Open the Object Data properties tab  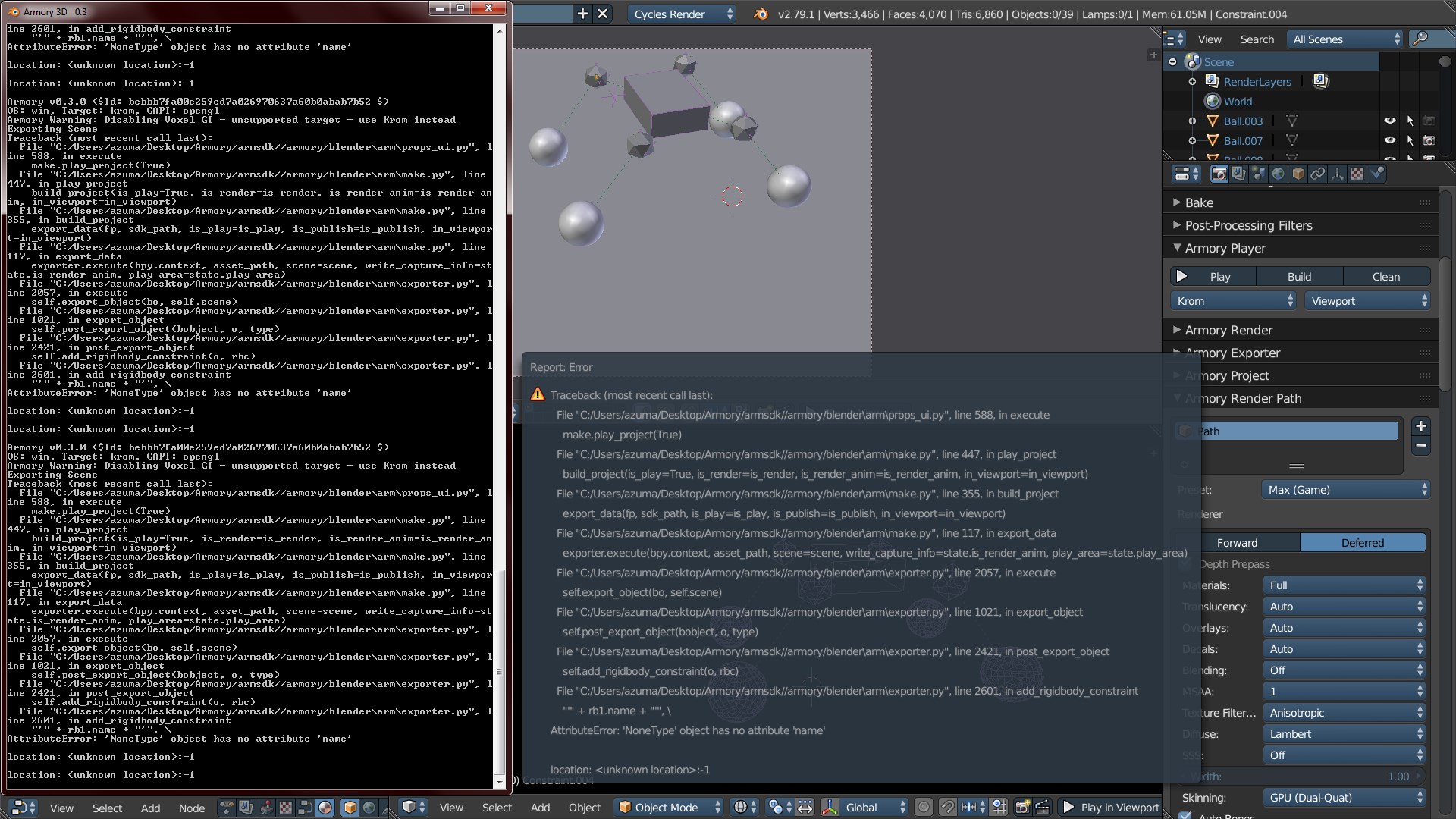tap(1337, 174)
